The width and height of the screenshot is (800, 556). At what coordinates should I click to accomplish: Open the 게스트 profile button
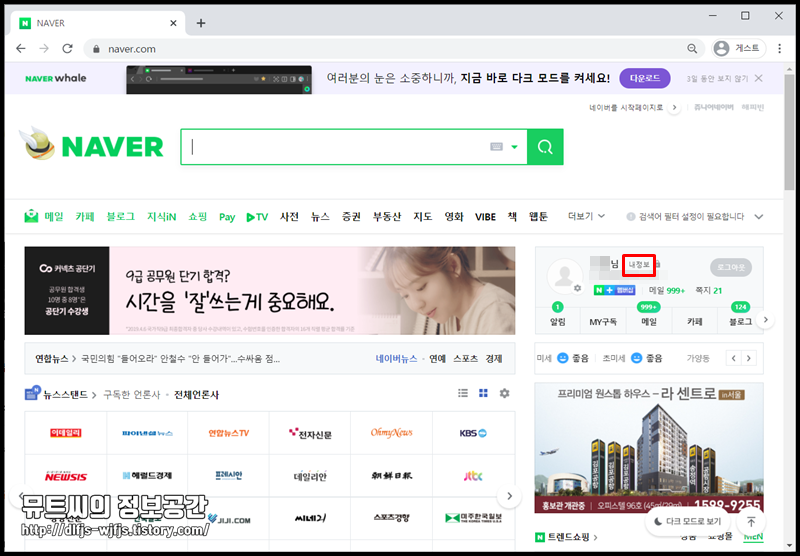point(738,48)
